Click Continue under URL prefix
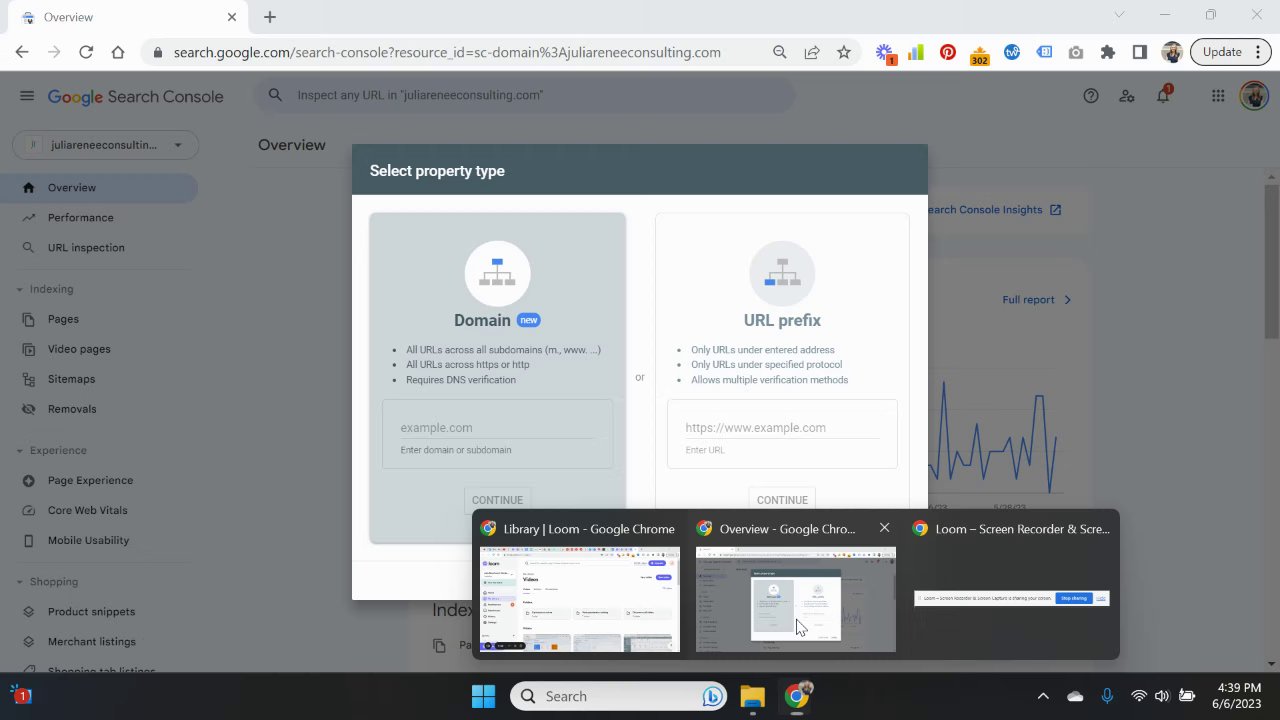1280x720 pixels. (782, 500)
